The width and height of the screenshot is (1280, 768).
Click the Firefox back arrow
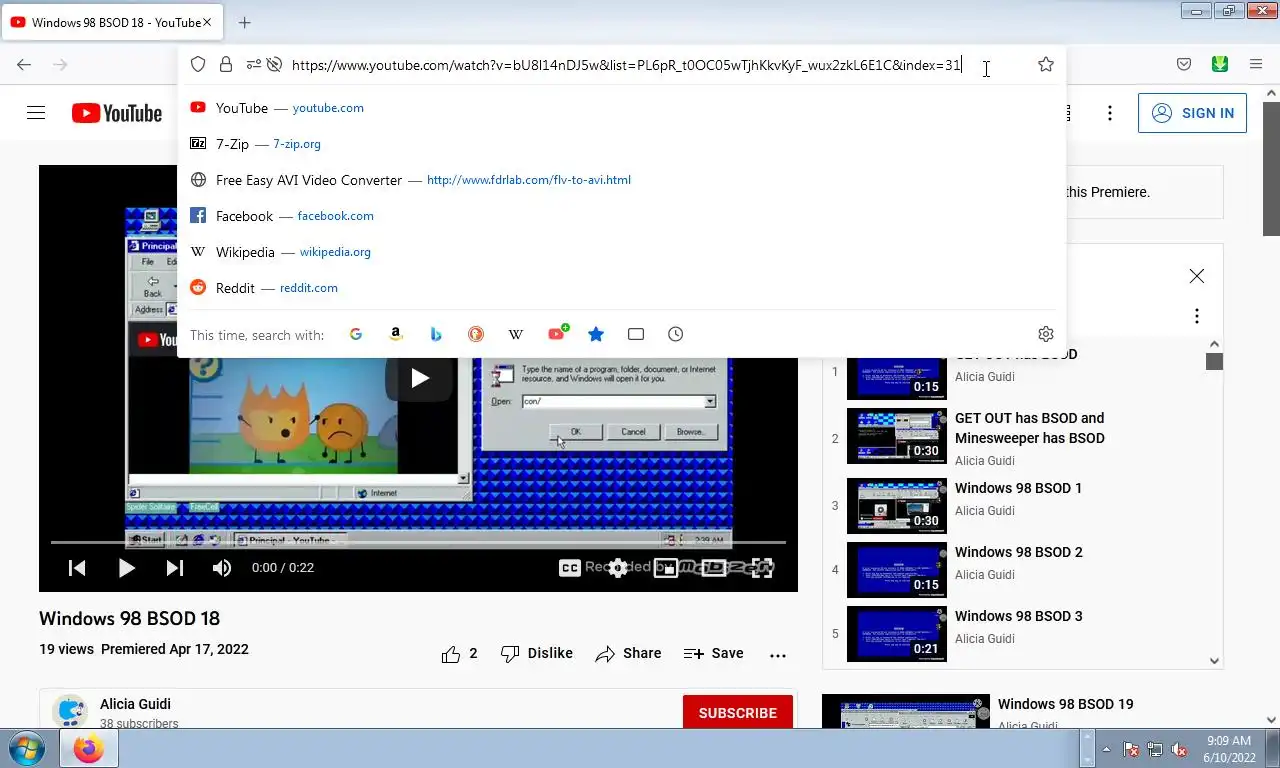pyautogui.click(x=24, y=65)
